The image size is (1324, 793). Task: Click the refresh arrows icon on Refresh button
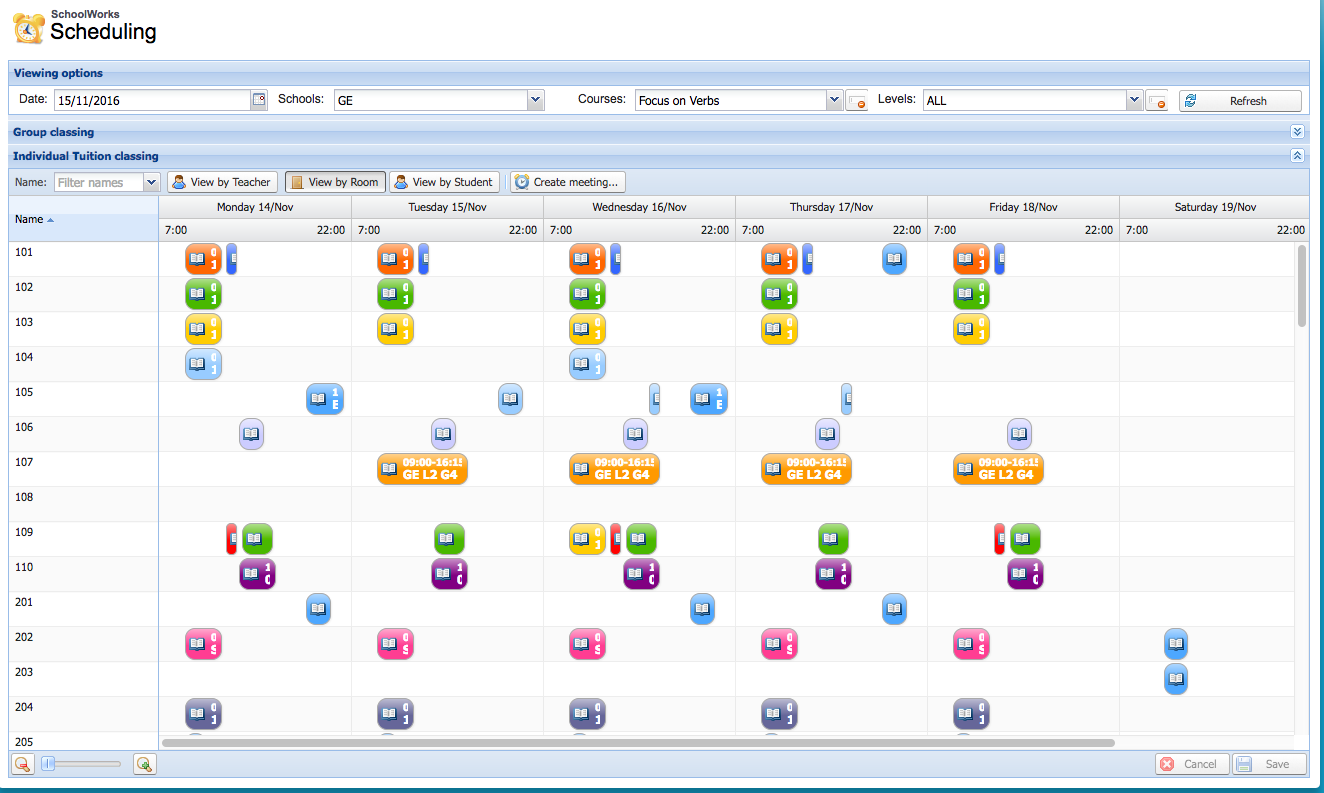[x=1189, y=100]
